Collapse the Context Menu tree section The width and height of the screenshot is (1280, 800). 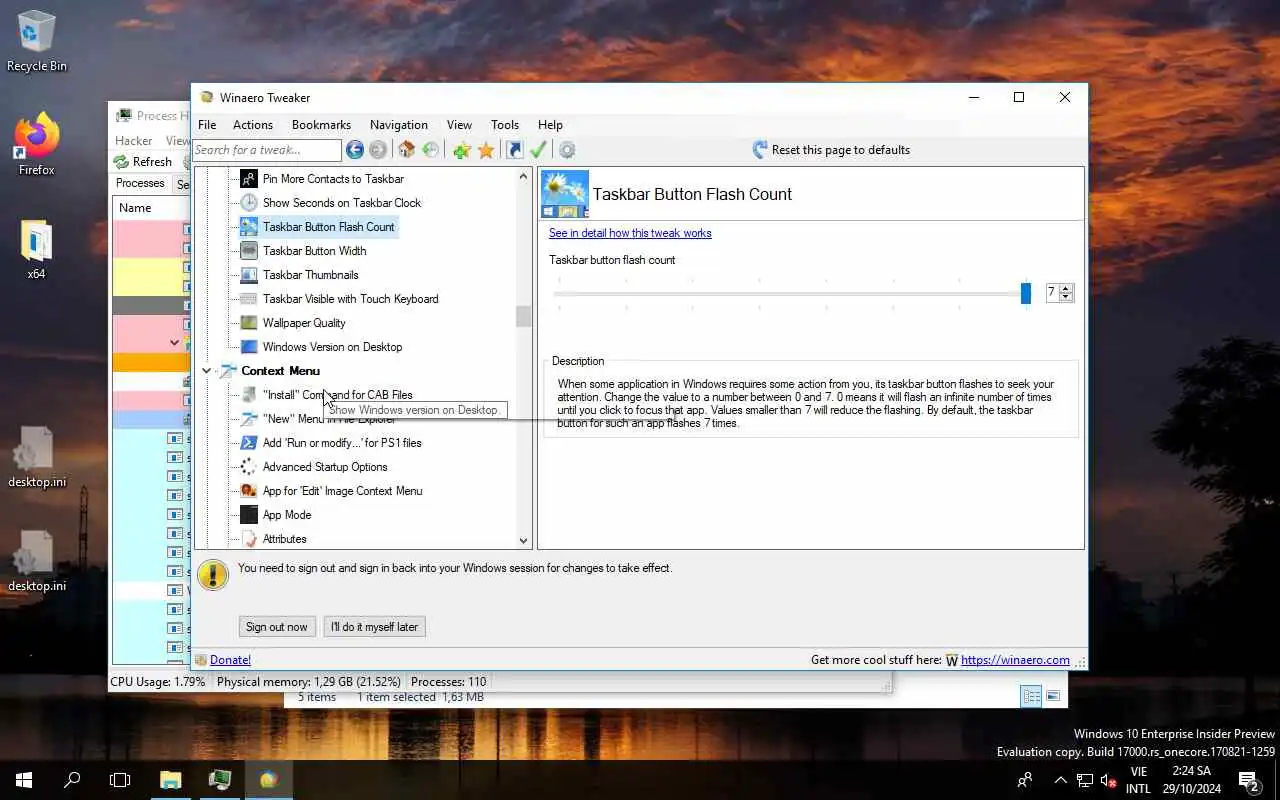click(207, 371)
